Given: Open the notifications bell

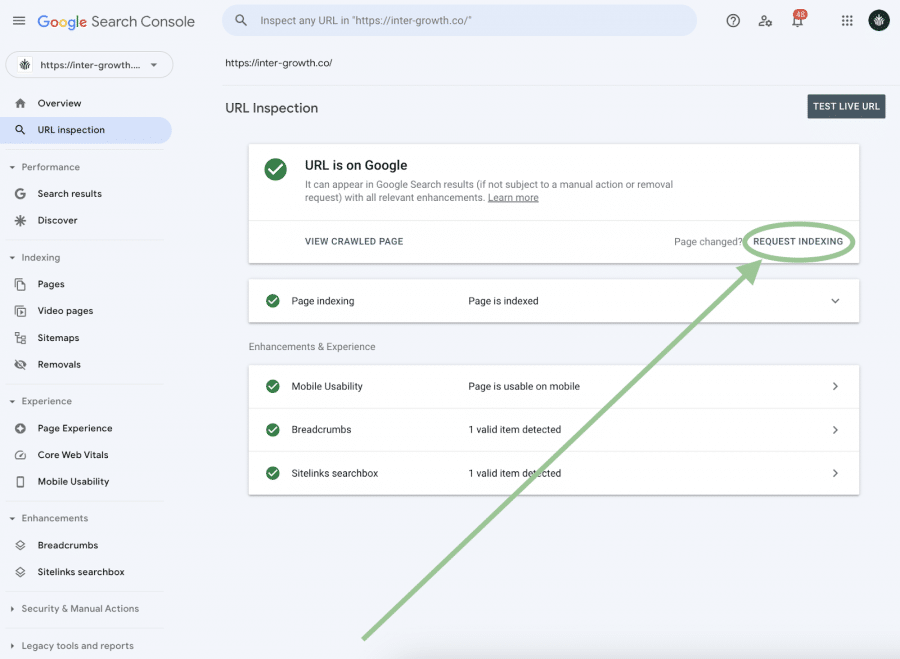Looking at the screenshot, I should tap(798, 20).
